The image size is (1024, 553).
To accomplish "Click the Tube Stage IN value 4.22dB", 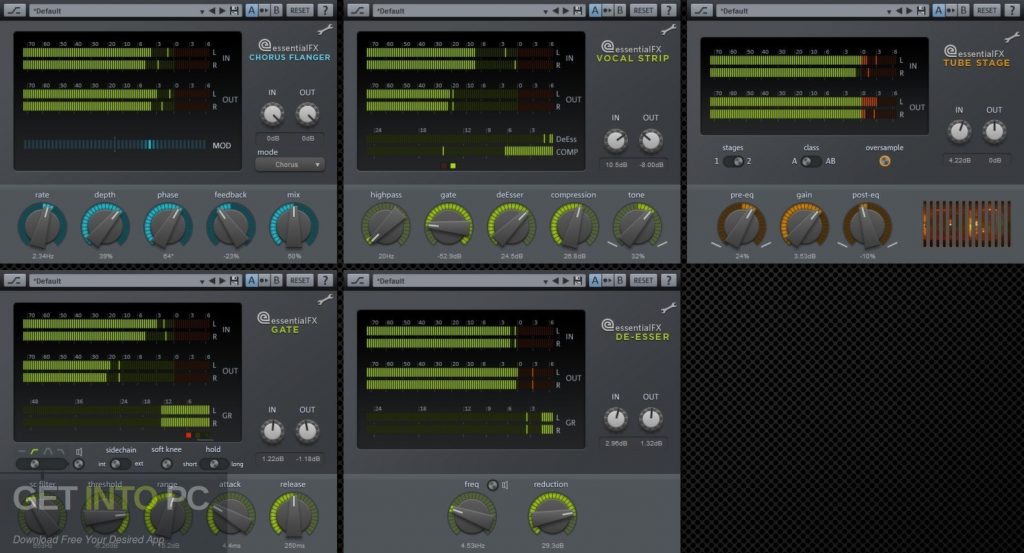I will (x=959, y=160).
